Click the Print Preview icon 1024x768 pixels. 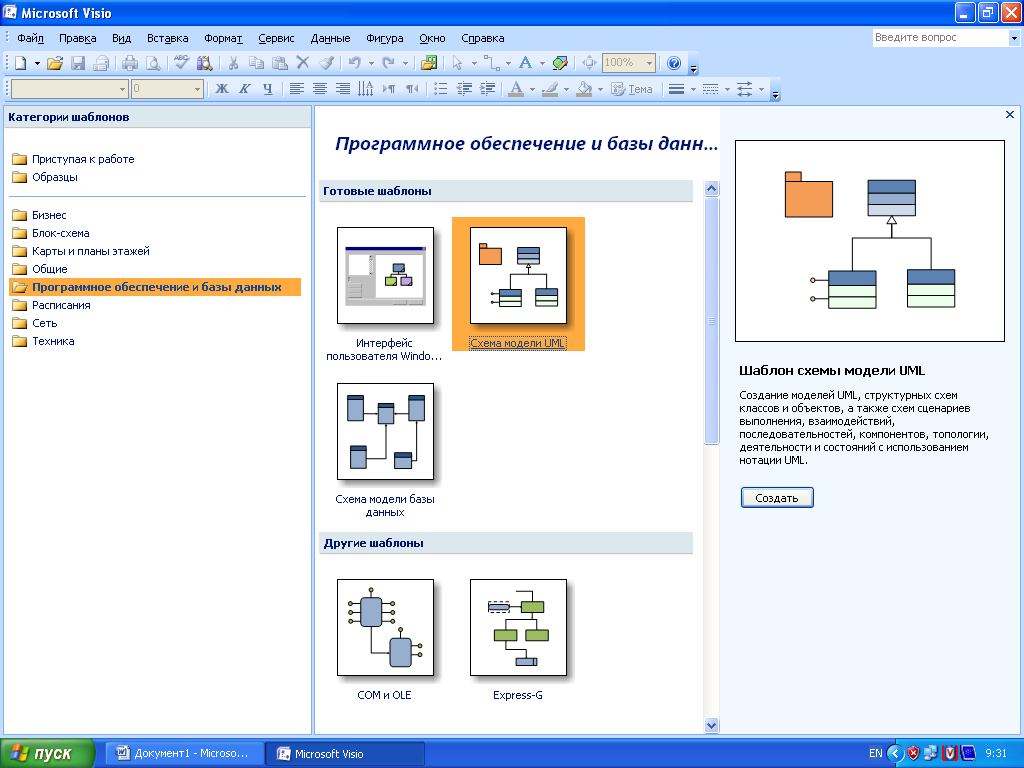tap(153, 63)
